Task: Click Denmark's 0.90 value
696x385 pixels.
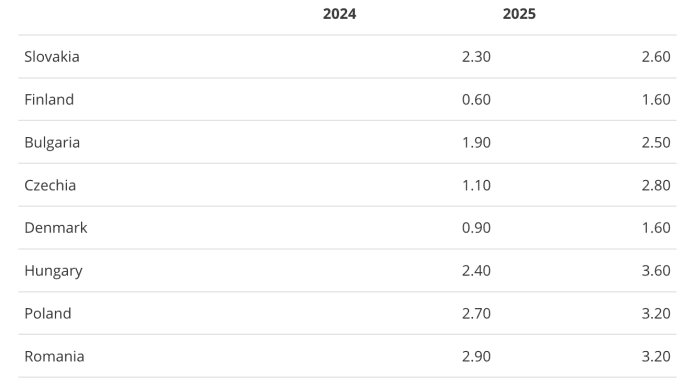Action: (x=476, y=228)
